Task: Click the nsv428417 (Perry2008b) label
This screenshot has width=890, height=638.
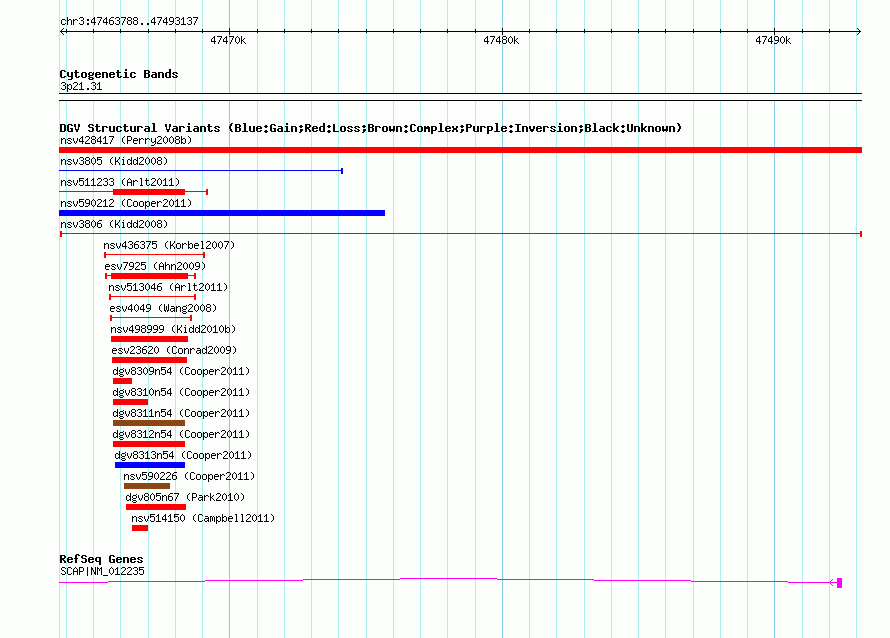Action: [x=126, y=140]
